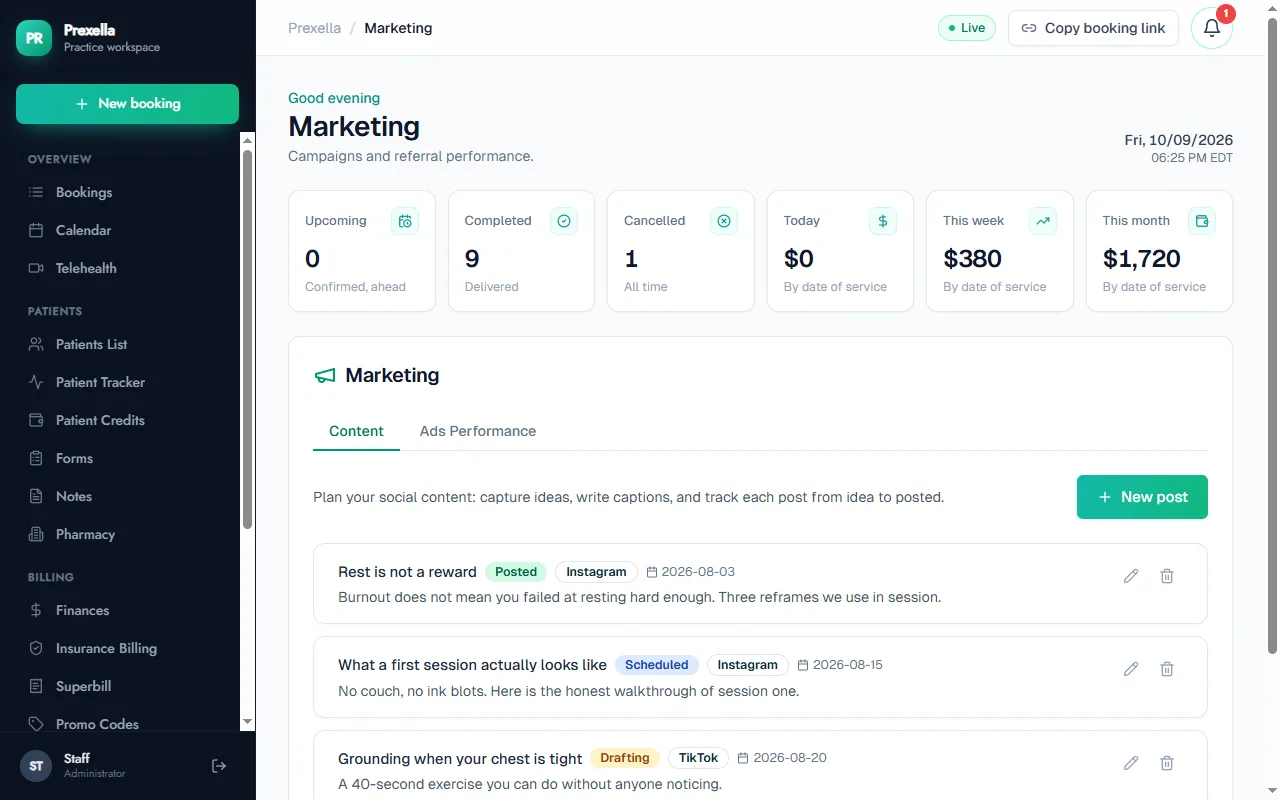Create a New post
The width and height of the screenshot is (1280, 800).
point(1142,497)
